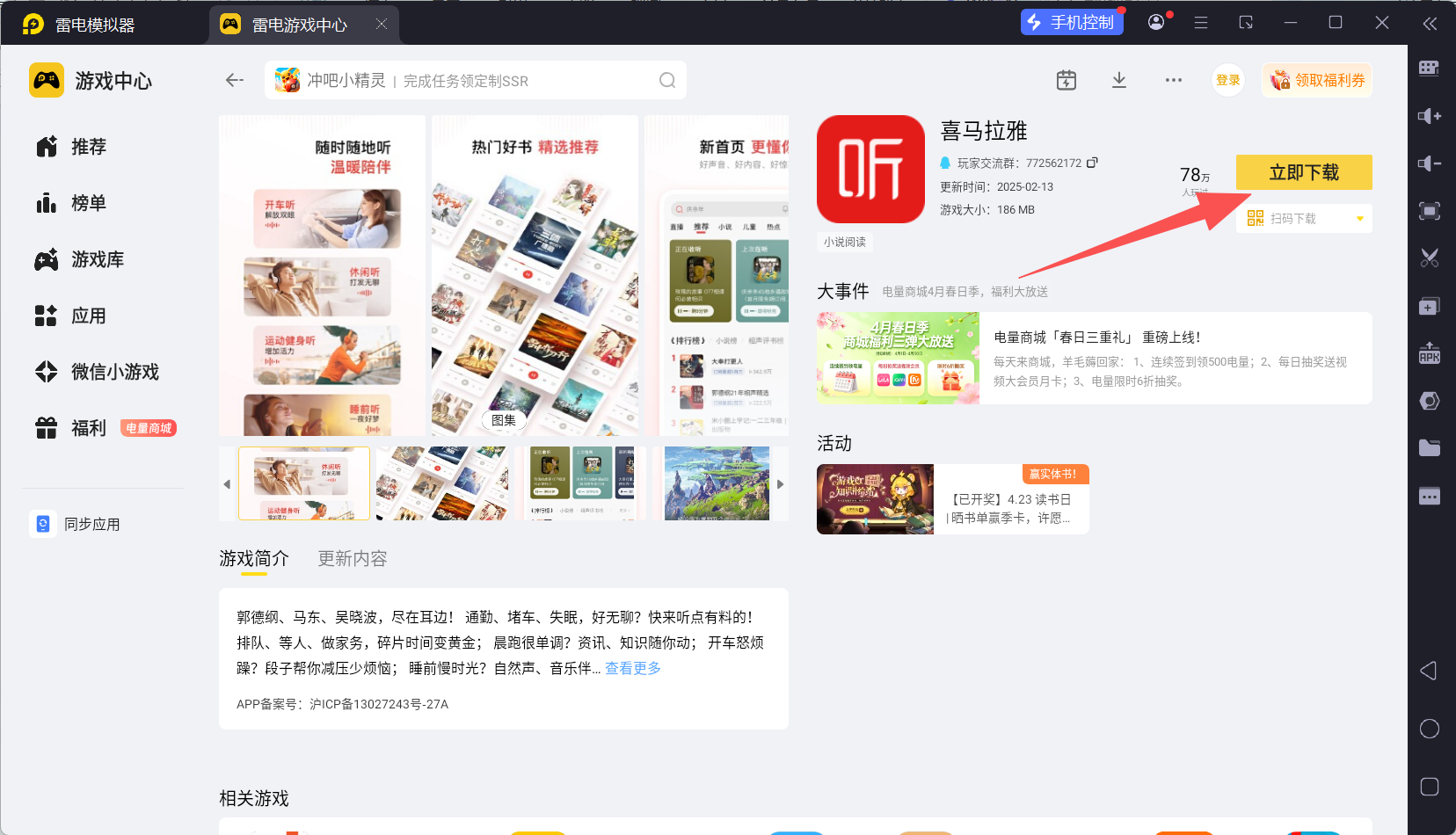Open the scissors screenshot tool
The image size is (1456, 835).
[1430, 258]
